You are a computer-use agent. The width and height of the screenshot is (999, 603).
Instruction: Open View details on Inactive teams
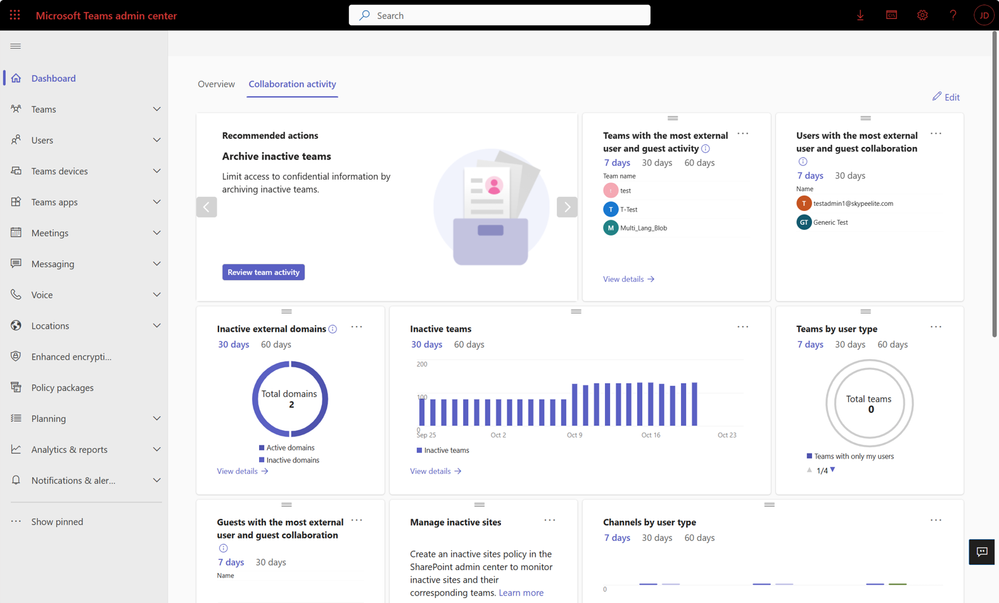(x=435, y=471)
